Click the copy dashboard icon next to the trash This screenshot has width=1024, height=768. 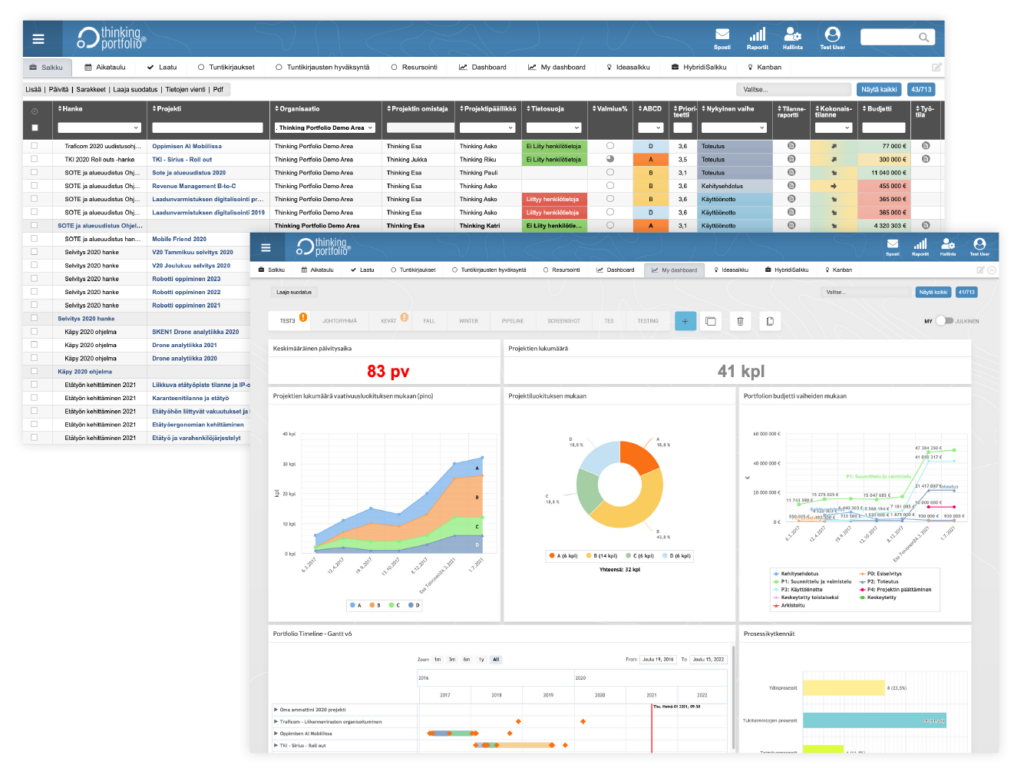point(768,321)
